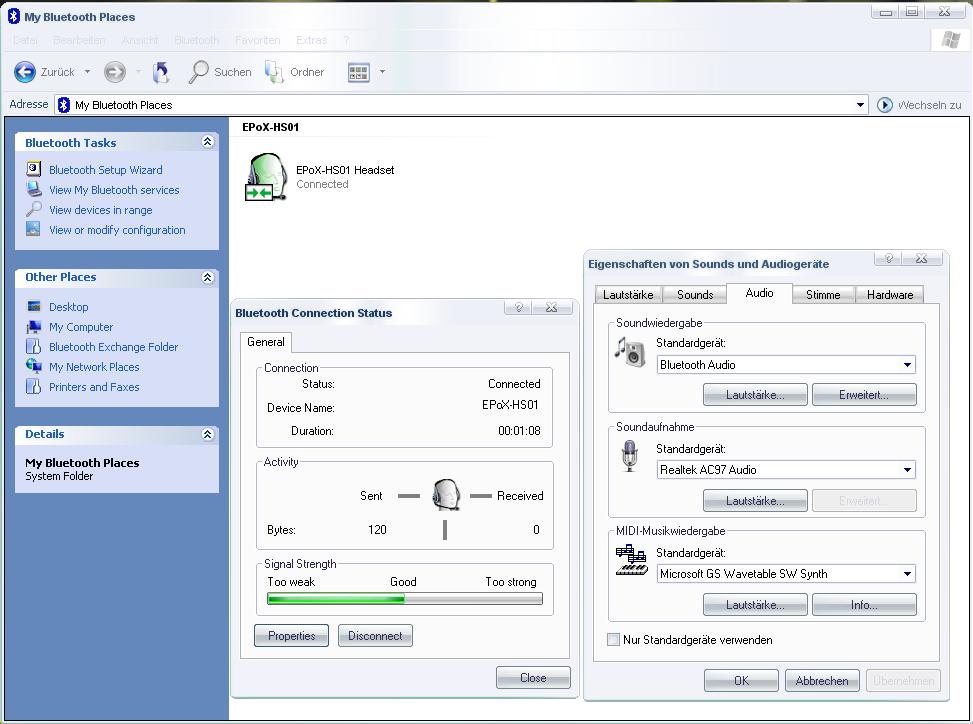Click Lautstärke button under Soundwiedergabe
Screen dimensions: 973x724
point(755,395)
